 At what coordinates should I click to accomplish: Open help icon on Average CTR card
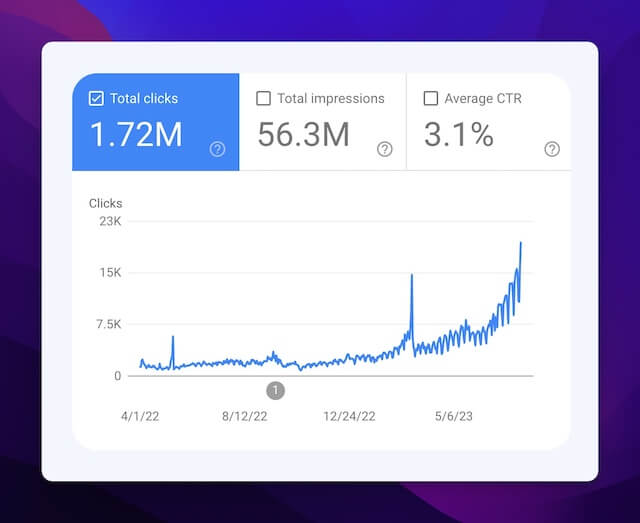[552, 149]
